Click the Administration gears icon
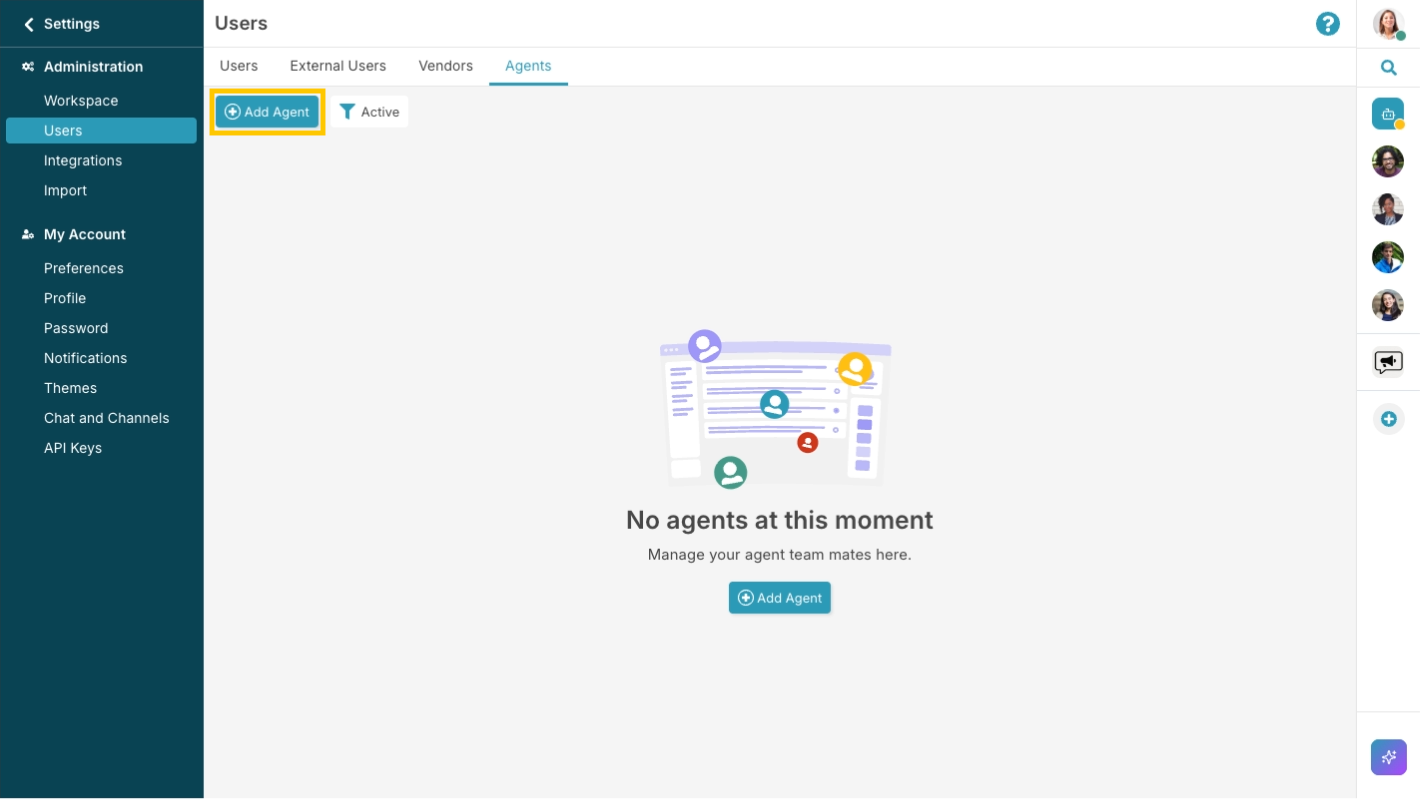The width and height of the screenshot is (1421, 800). click(28, 67)
